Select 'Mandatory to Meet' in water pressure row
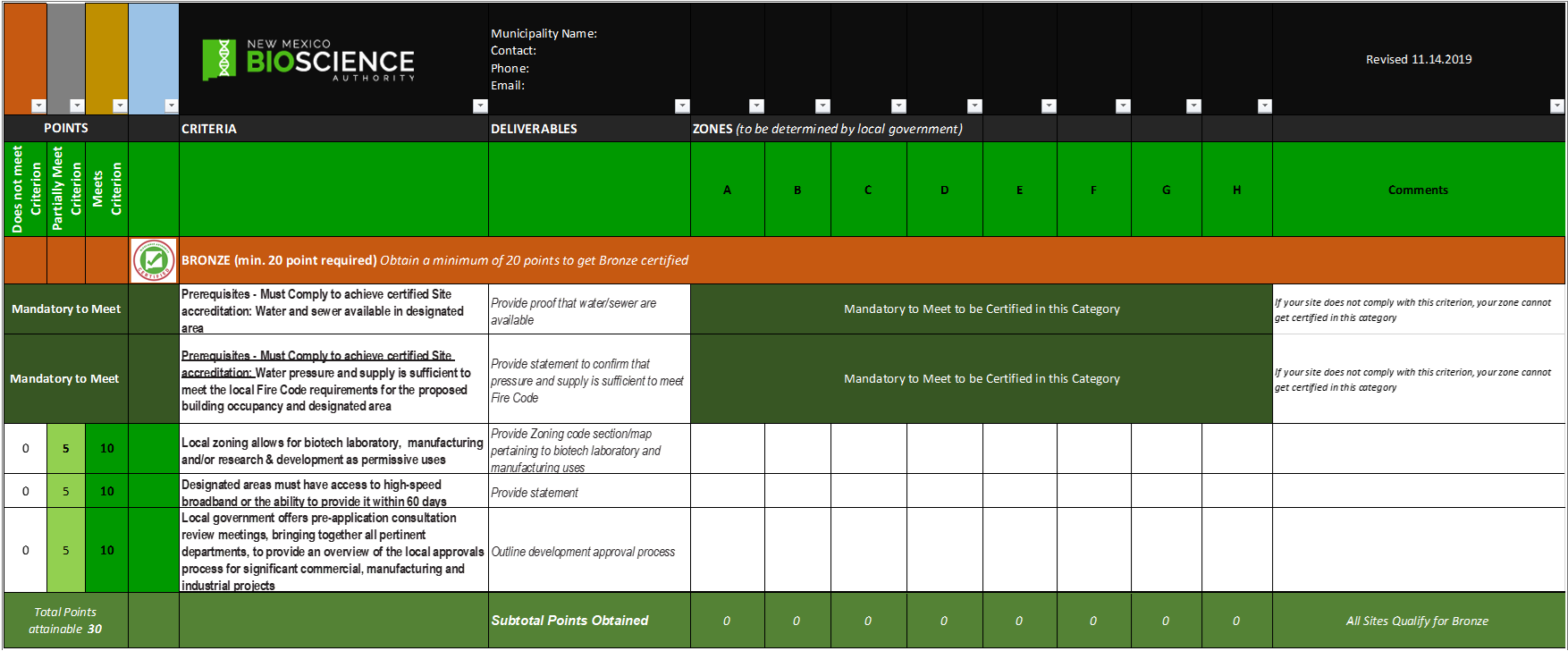 pos(66,378)
